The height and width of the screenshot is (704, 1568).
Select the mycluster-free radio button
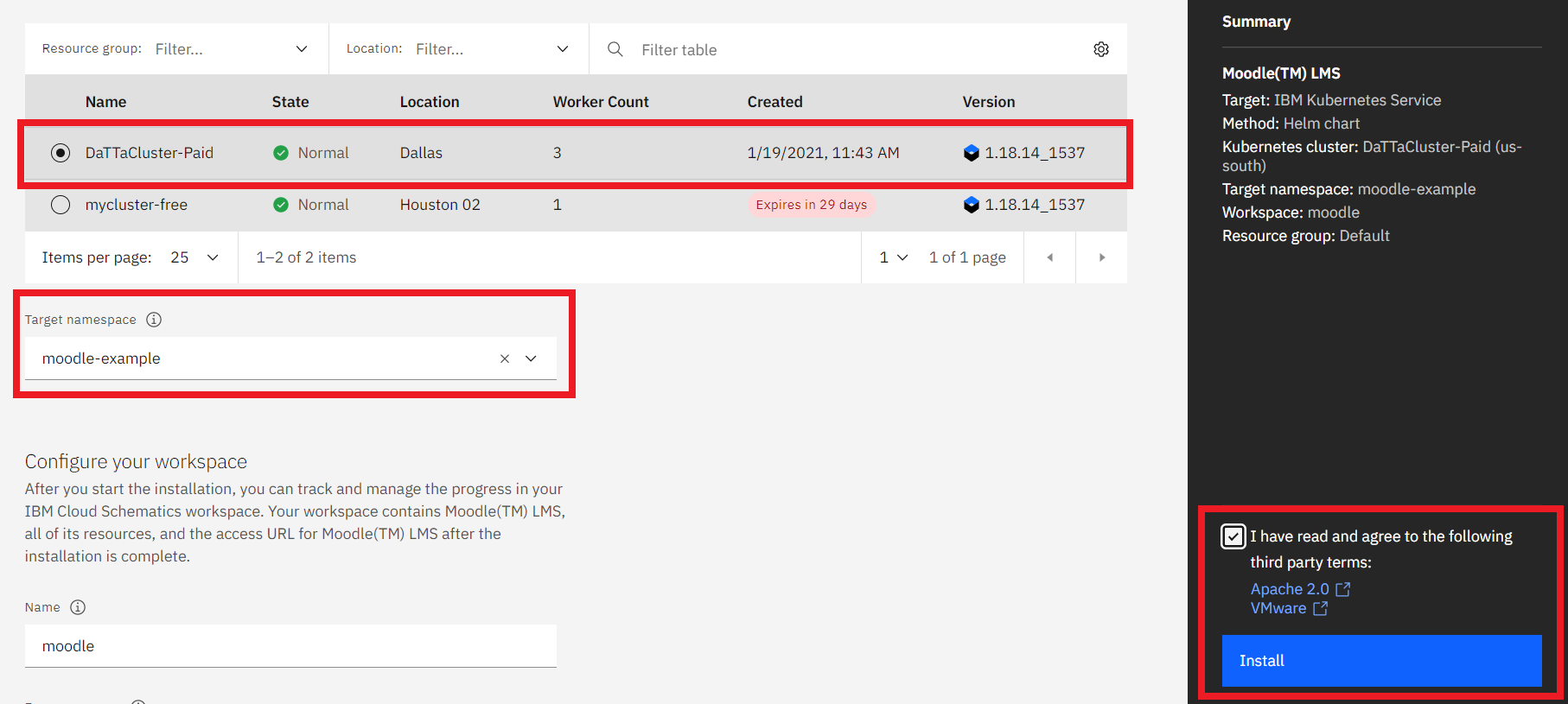tap(61, 205)
